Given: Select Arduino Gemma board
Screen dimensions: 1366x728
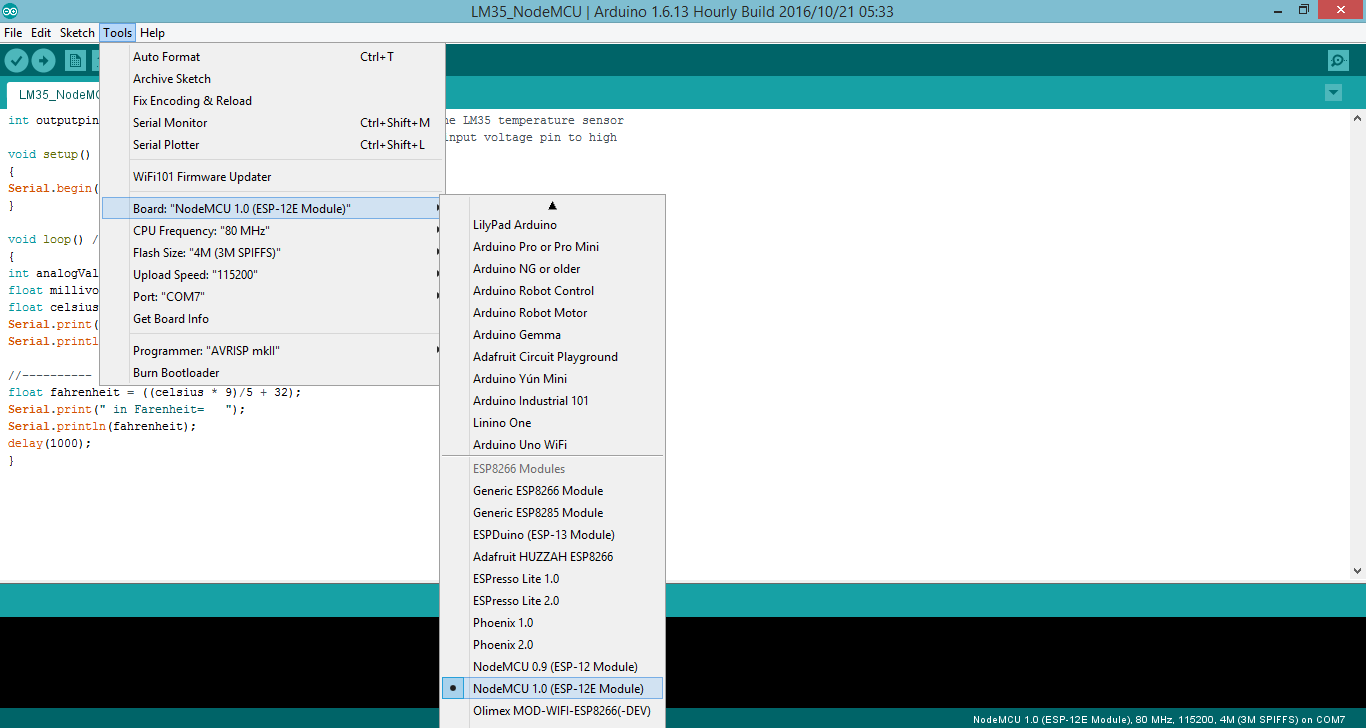Looking at the screenshot, I should 552,335.
